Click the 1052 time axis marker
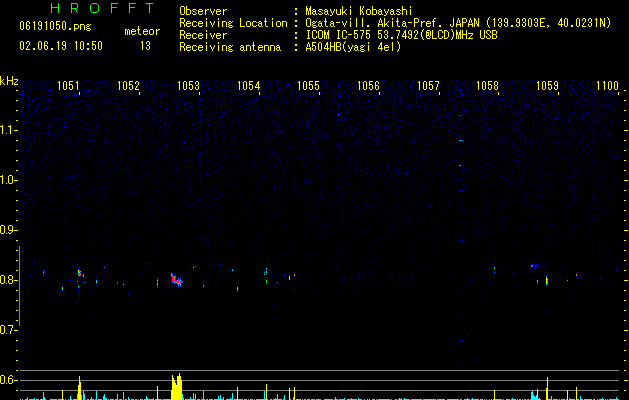 click(x=128, y=86)
